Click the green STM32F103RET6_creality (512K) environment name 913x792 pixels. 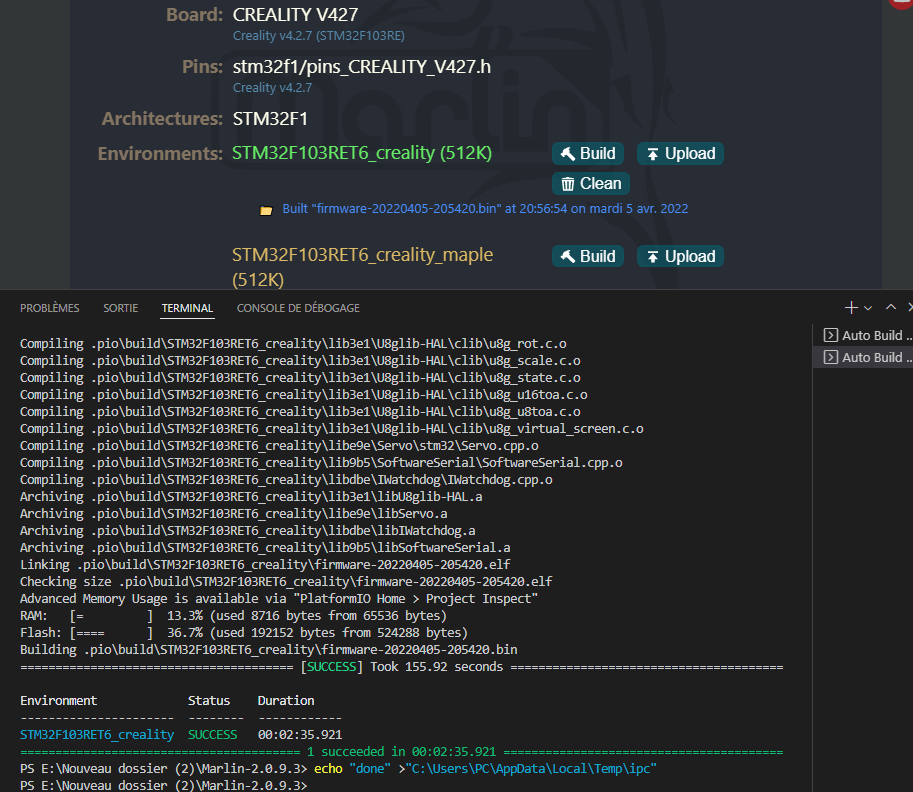coord(362,153)
